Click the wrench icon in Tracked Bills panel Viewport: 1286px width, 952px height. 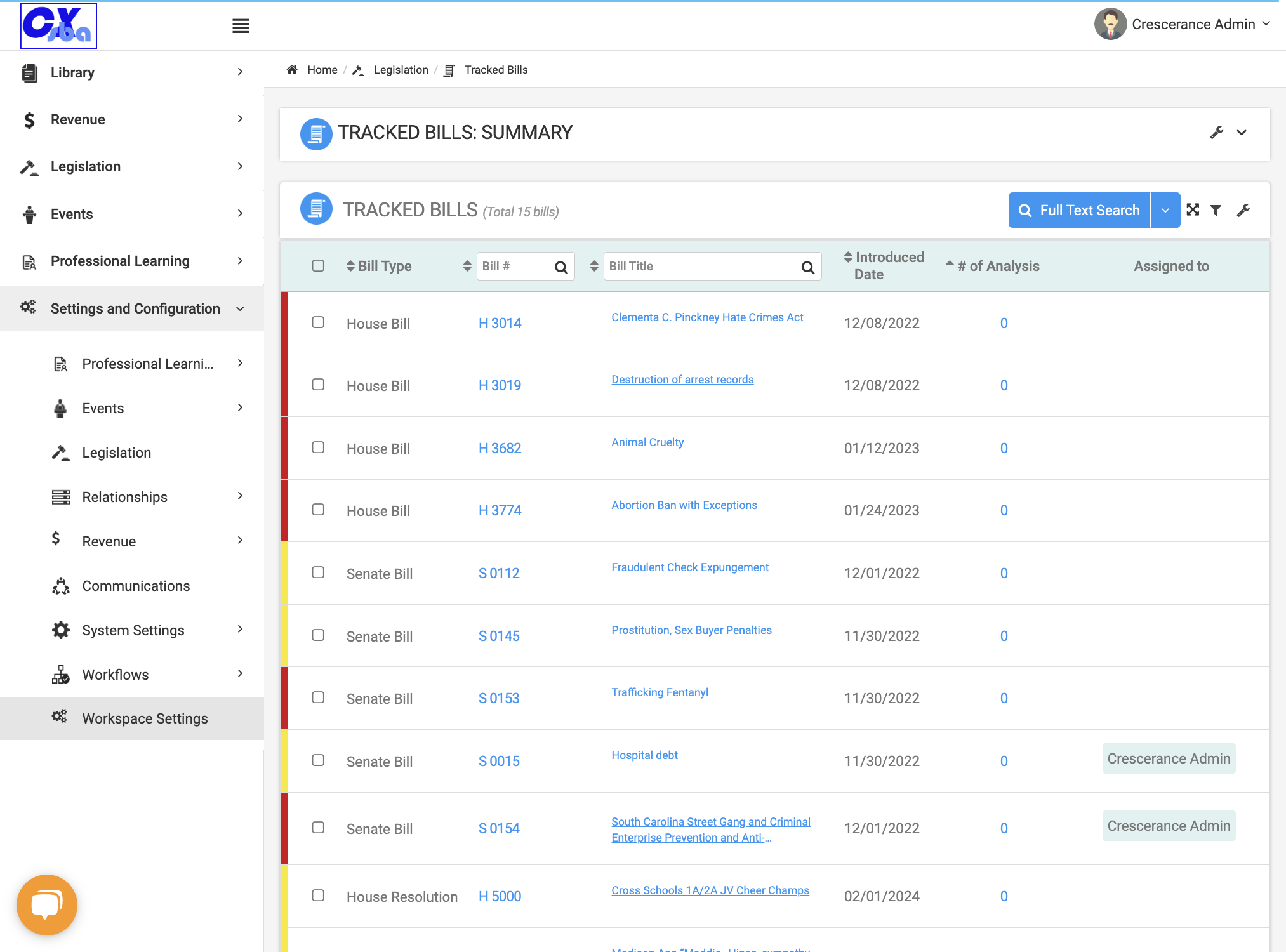(1243, 210)
